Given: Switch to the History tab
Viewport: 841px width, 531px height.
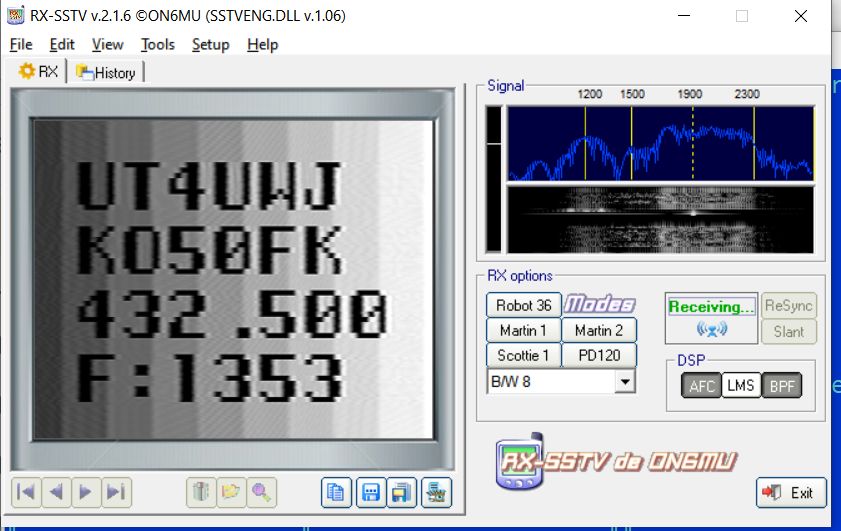Looking at the screenshot, I should (108, 72).
